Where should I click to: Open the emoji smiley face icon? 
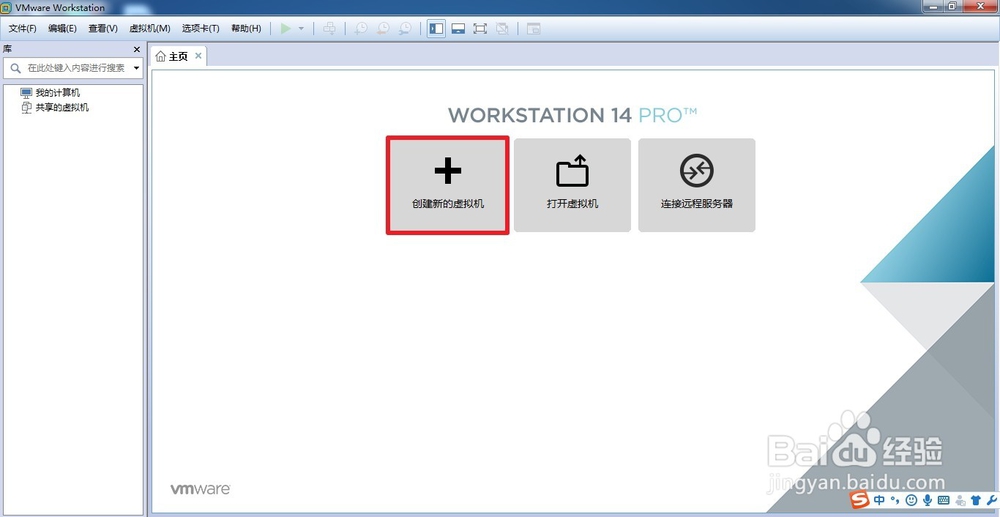(911, 500)
